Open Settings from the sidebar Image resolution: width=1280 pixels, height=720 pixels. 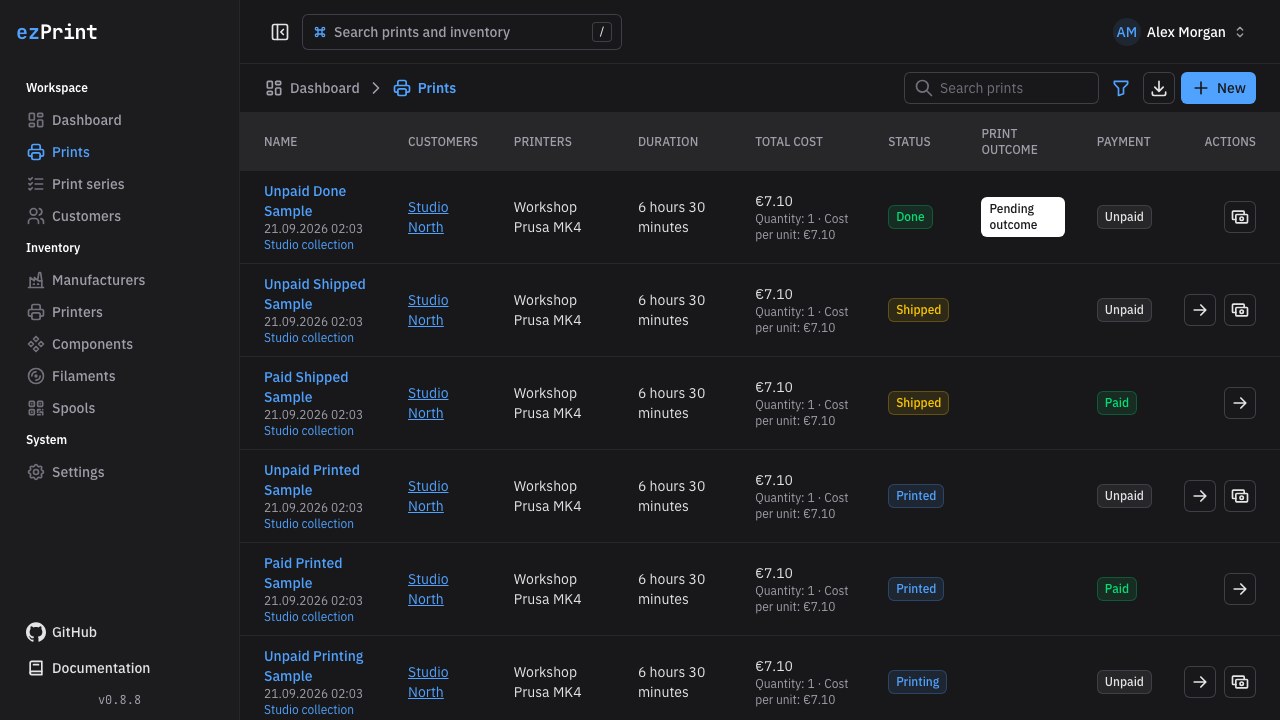(x=120, y=472)
